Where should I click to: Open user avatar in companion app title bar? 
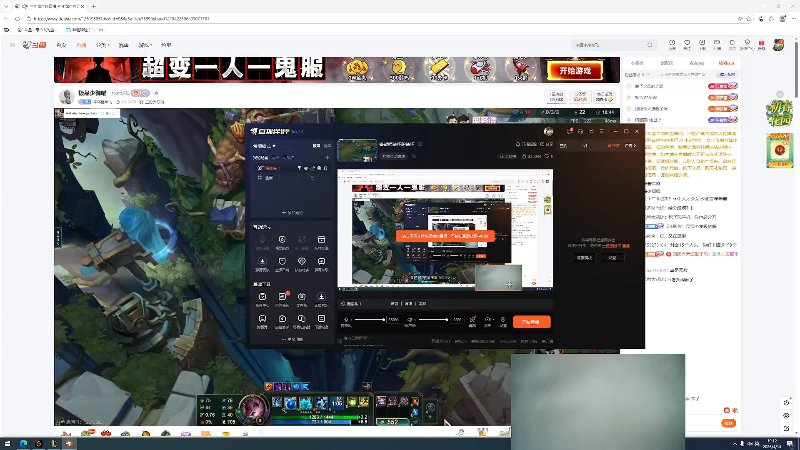point(548,132)
